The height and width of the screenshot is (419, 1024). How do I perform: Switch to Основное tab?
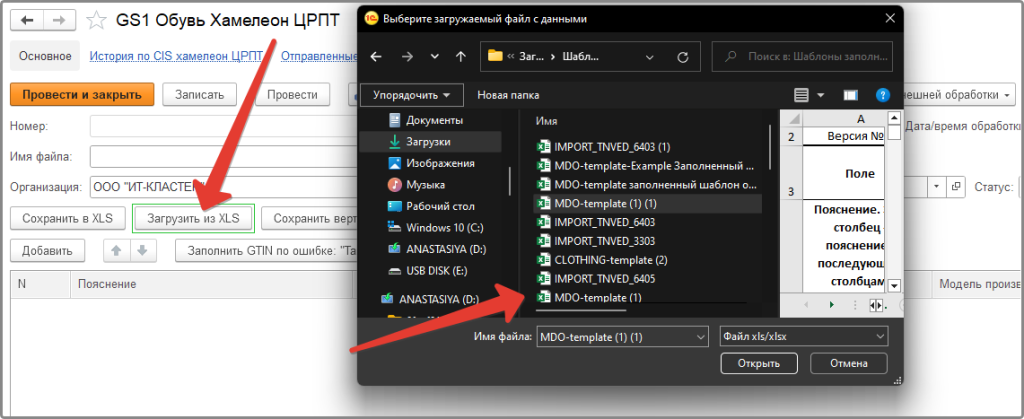pyautogui.click(x=45, y=56)
